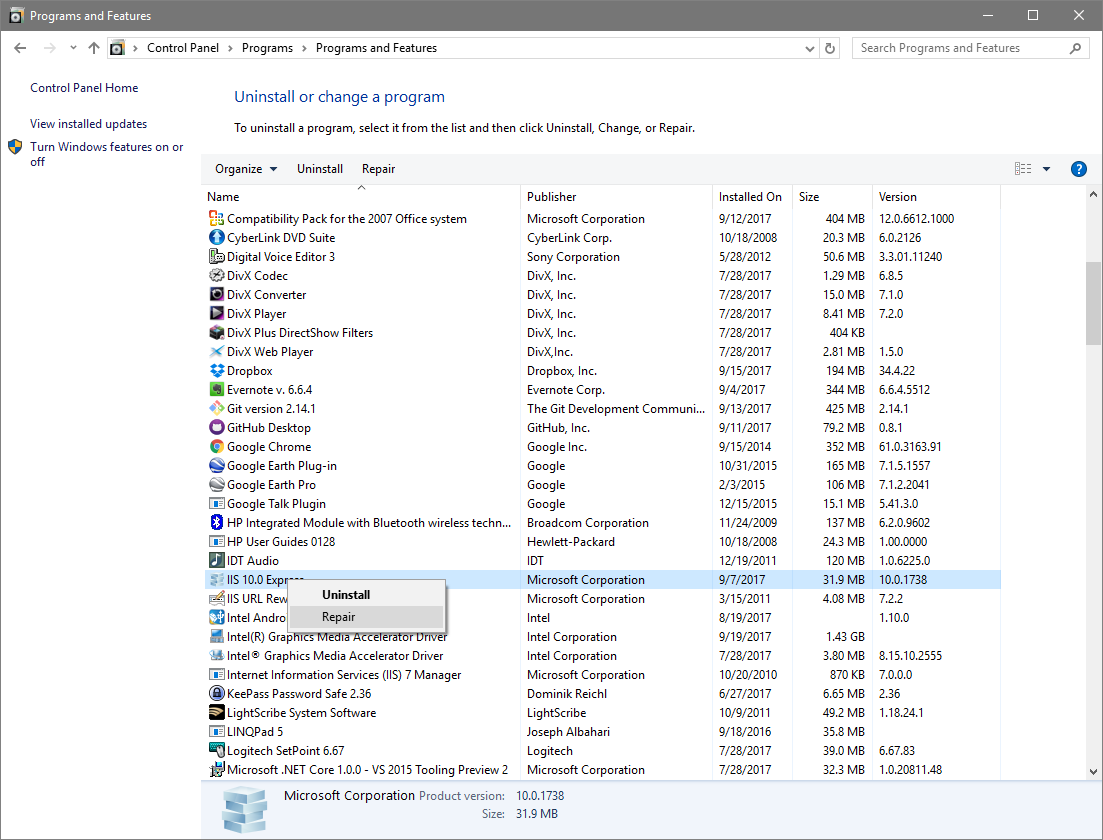Click the Google Earth Pro icon

click(x=217, y=485)
